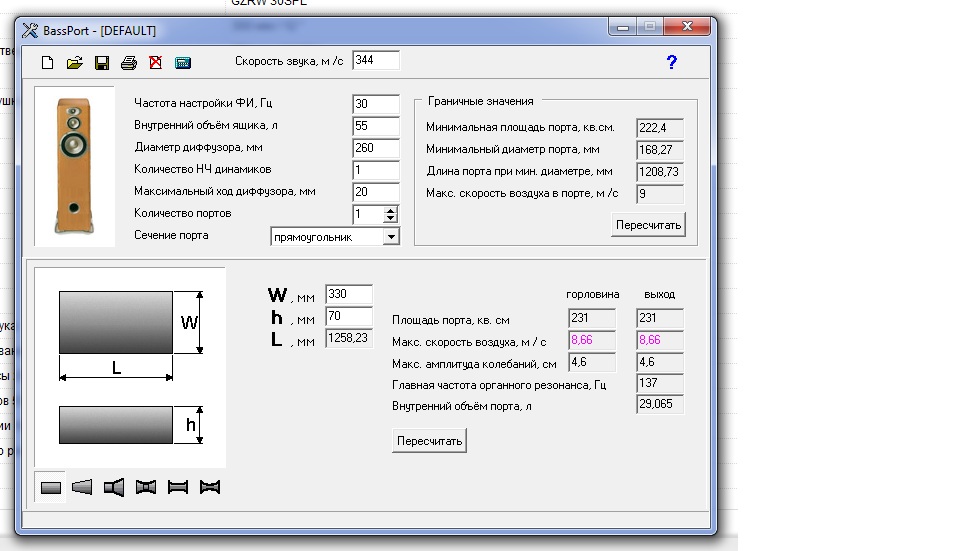Viewport: 960px width, 551px height.
Task: Click port length at min diameter 1208,73
Action: click(660, 171)
